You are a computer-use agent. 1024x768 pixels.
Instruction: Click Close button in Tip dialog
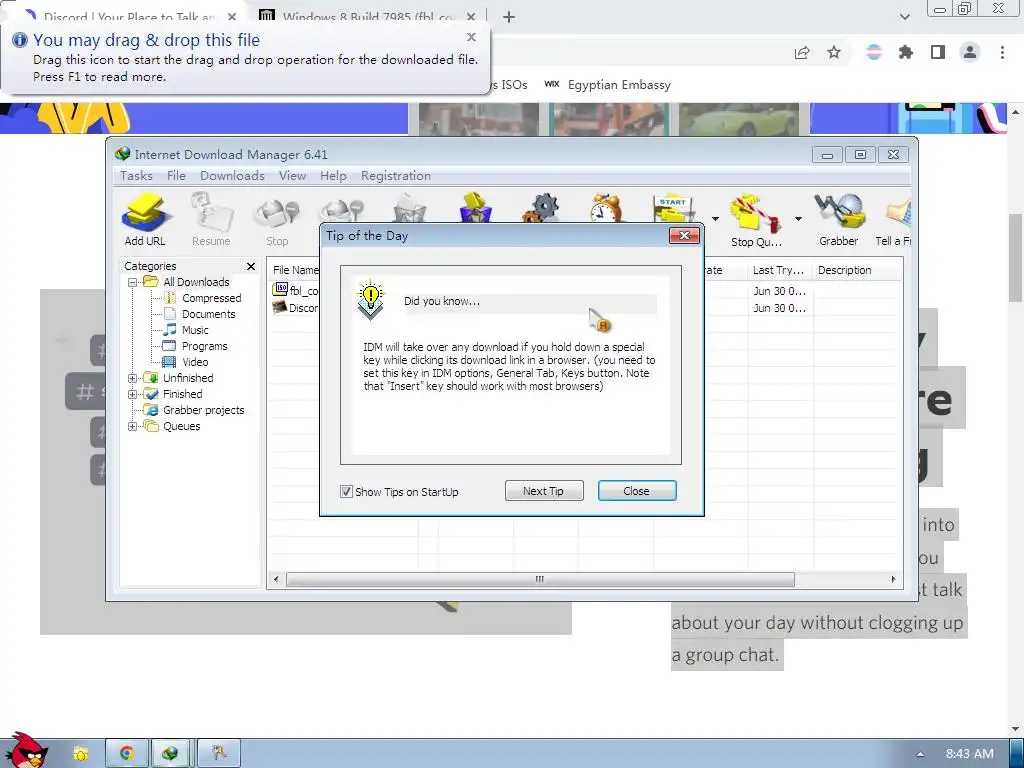pyautogui.click(x=637, y=491)
